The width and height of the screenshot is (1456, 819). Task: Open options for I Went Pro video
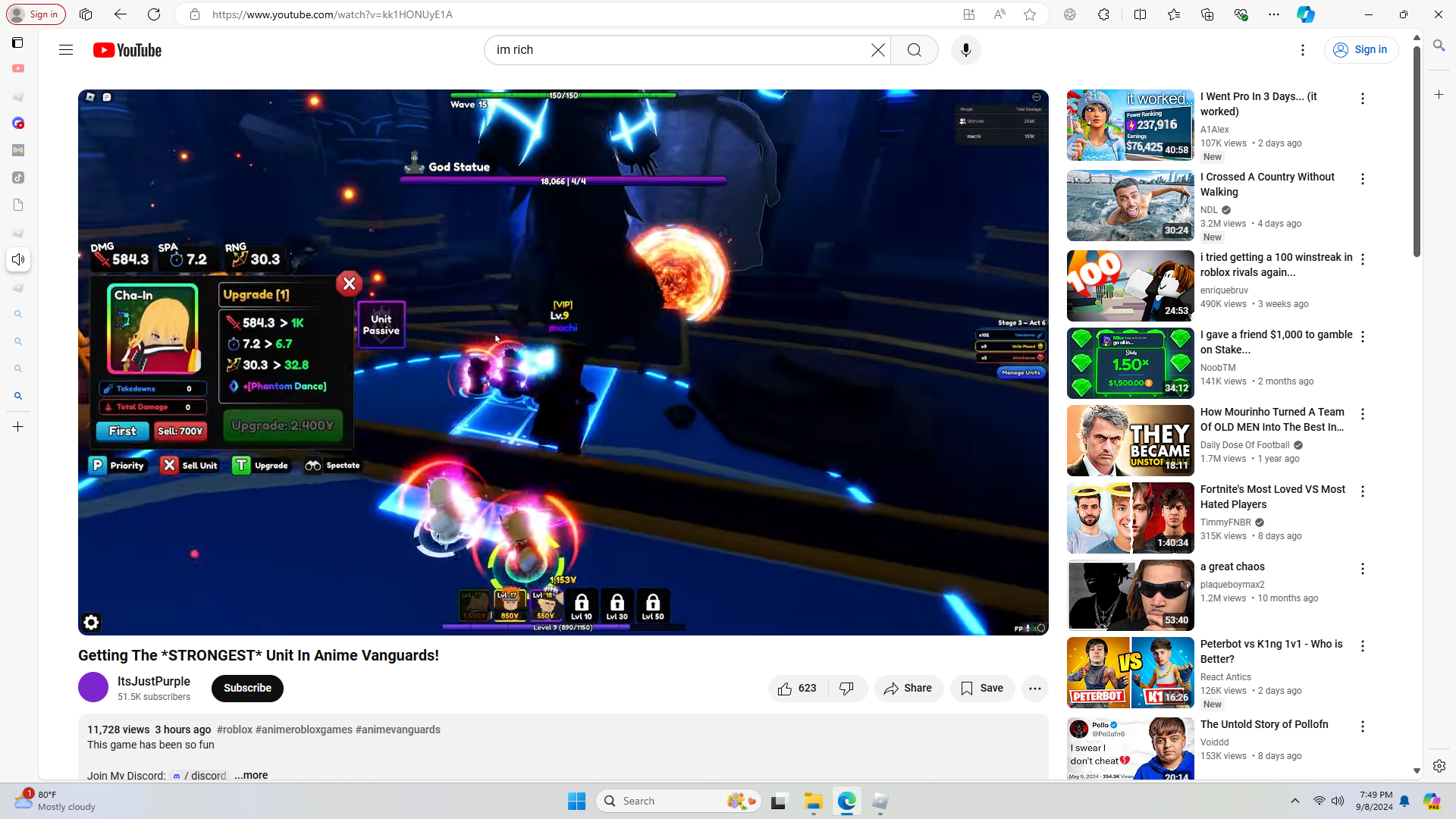point(1363,99)
